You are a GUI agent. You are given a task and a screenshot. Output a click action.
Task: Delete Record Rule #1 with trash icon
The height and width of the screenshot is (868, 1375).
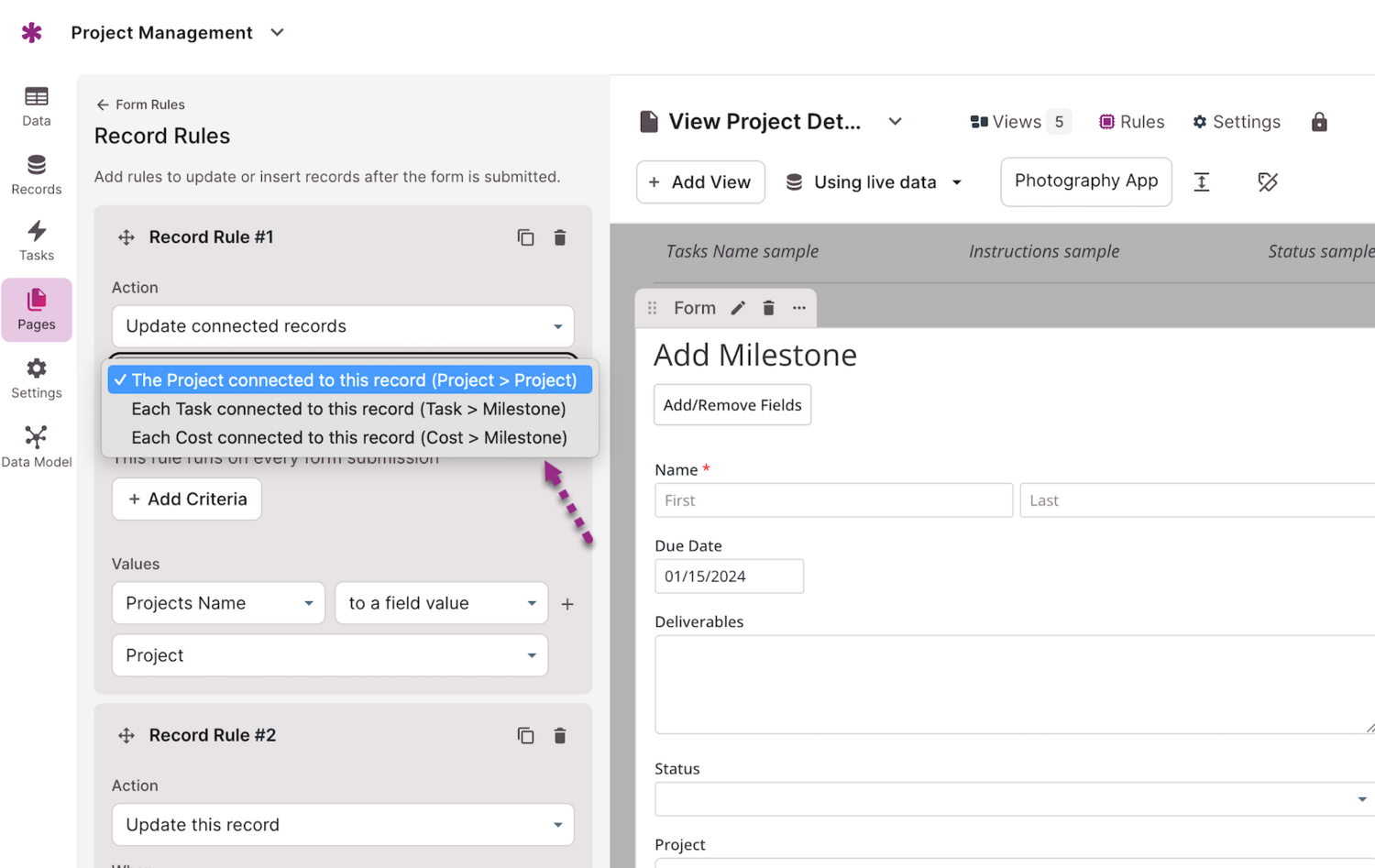click(x=560, y=237)
